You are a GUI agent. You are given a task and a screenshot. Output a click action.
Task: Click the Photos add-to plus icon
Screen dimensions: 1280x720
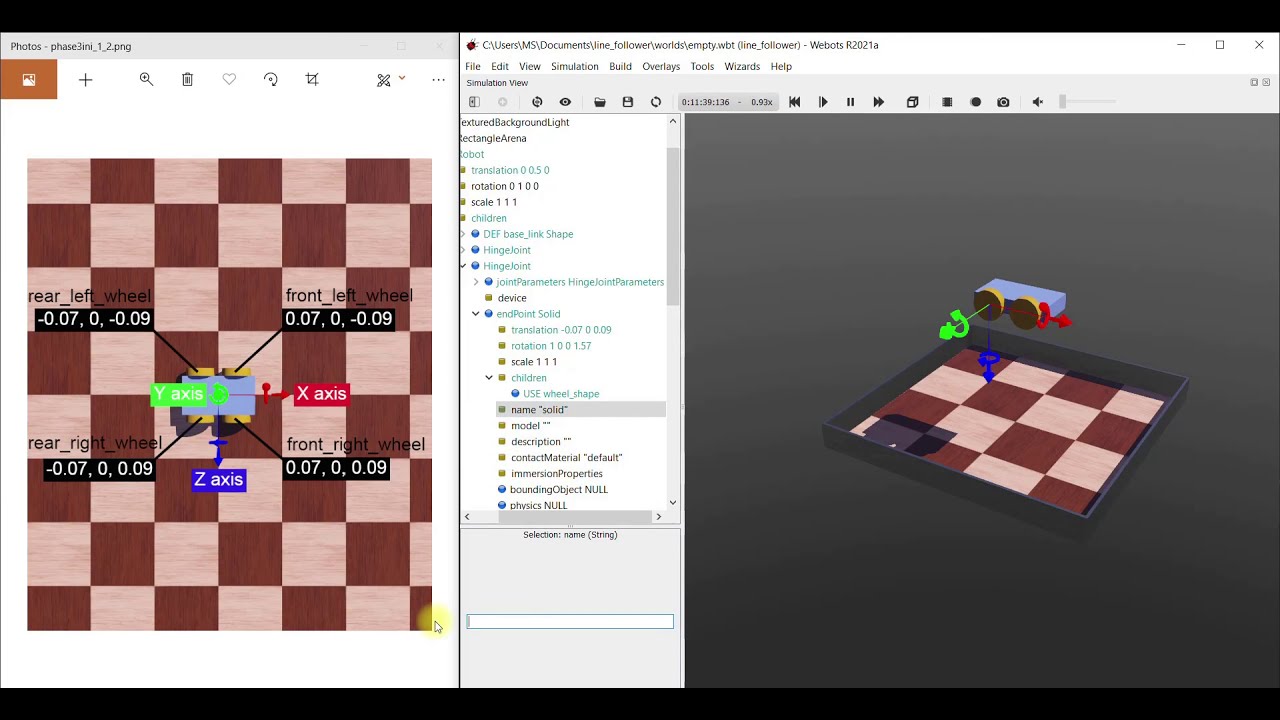tap(86, 80)
